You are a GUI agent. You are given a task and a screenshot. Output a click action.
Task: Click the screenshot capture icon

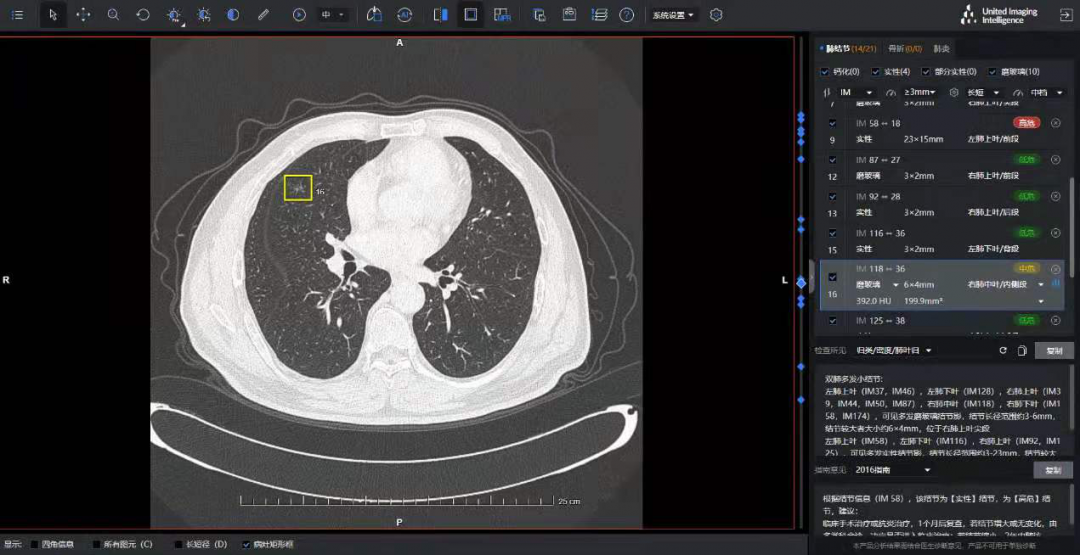click(569, 14)
